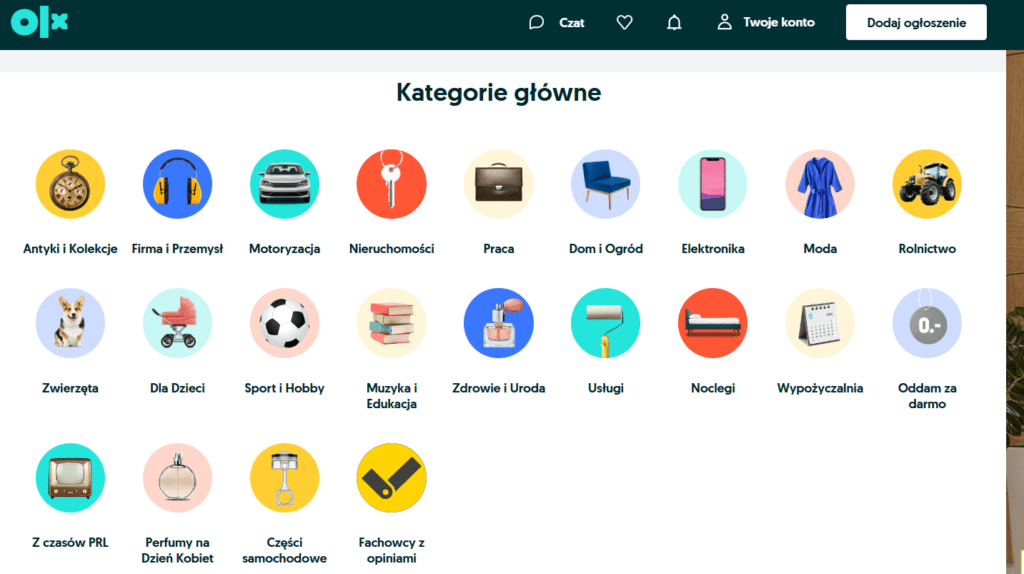This screenshot has width=1024, height=574.
Task: Click the Dodaj ogłoszenie button
Action: (916, 22)
